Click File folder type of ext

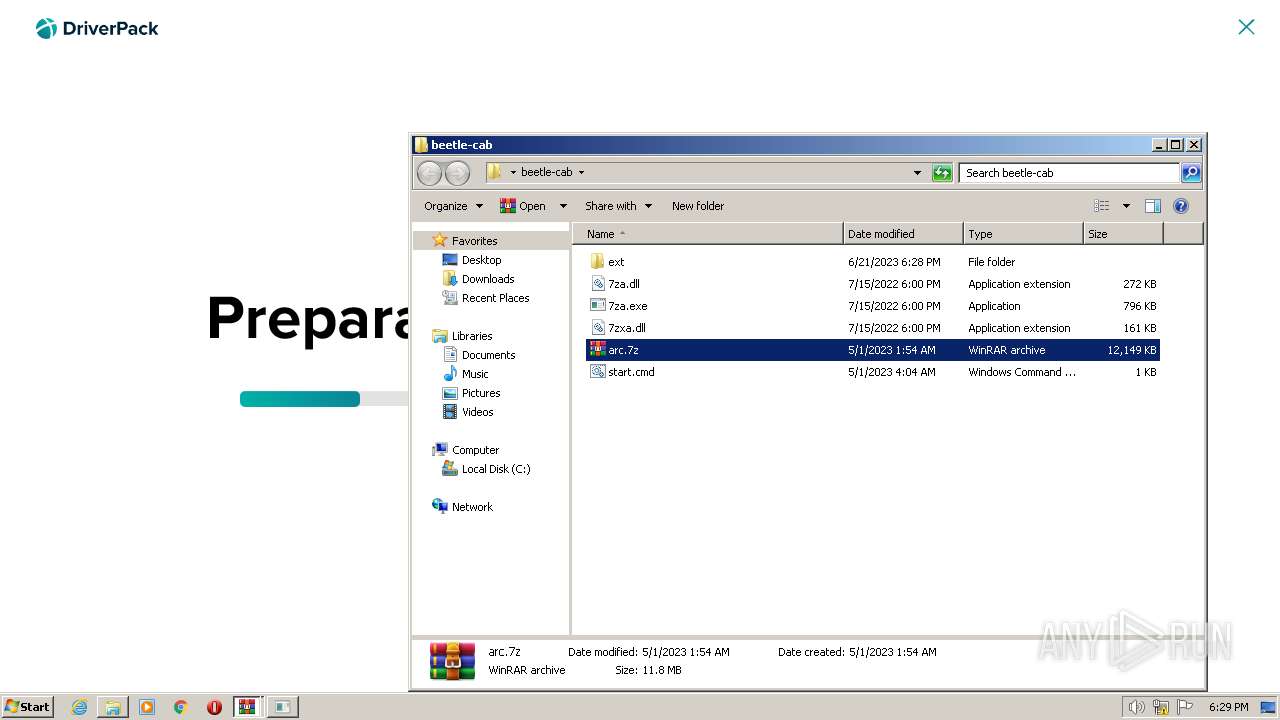[x=991, y=262]
